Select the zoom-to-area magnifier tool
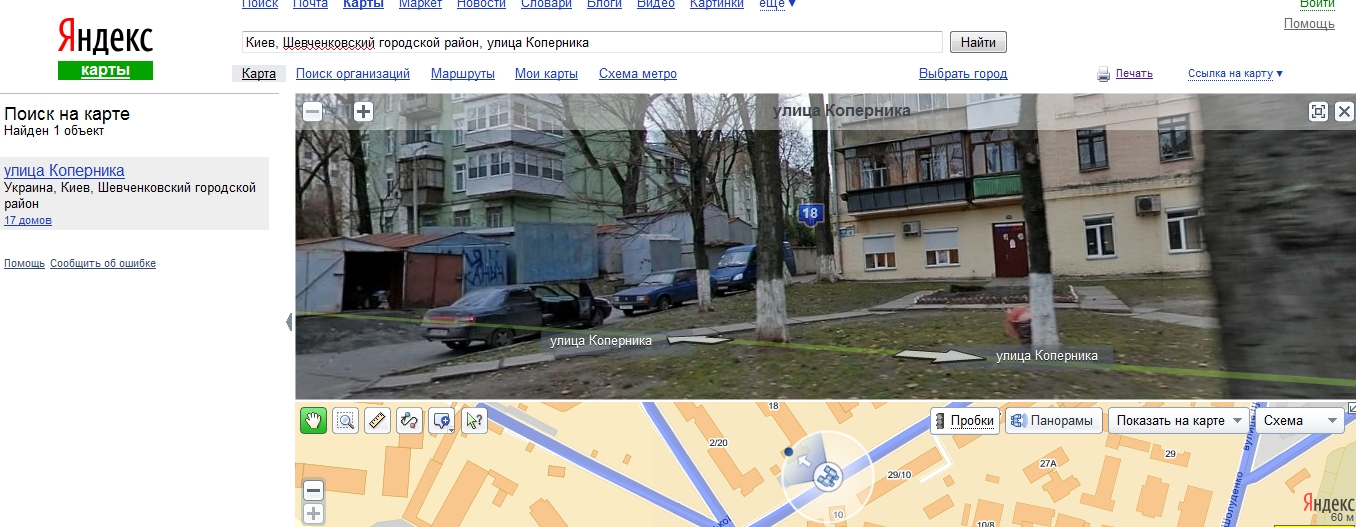Image resolution: width=1356 pixels, height=527 pixels. pos(345,421)
